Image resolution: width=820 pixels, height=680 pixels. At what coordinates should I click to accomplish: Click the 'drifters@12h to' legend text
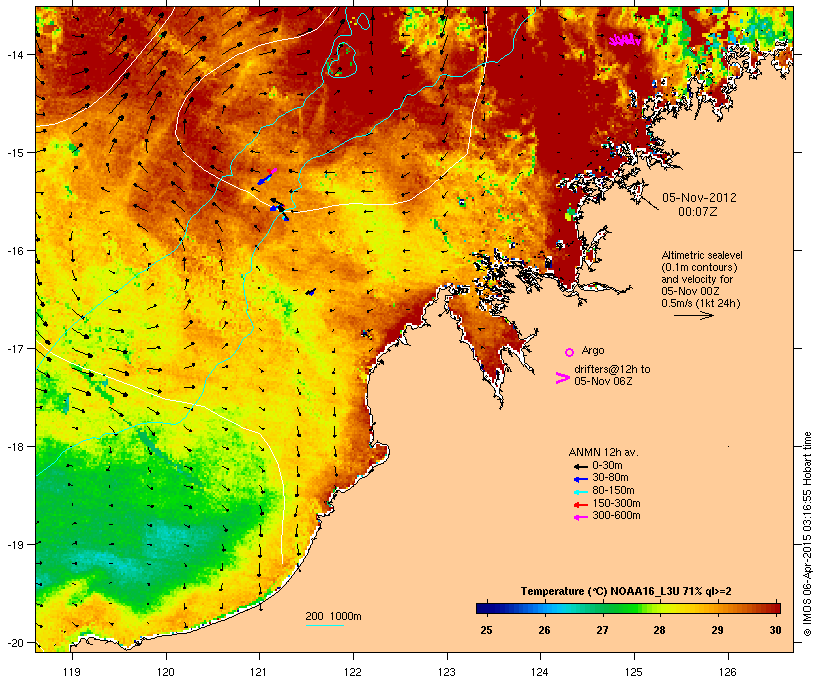[x=612, y=369]
